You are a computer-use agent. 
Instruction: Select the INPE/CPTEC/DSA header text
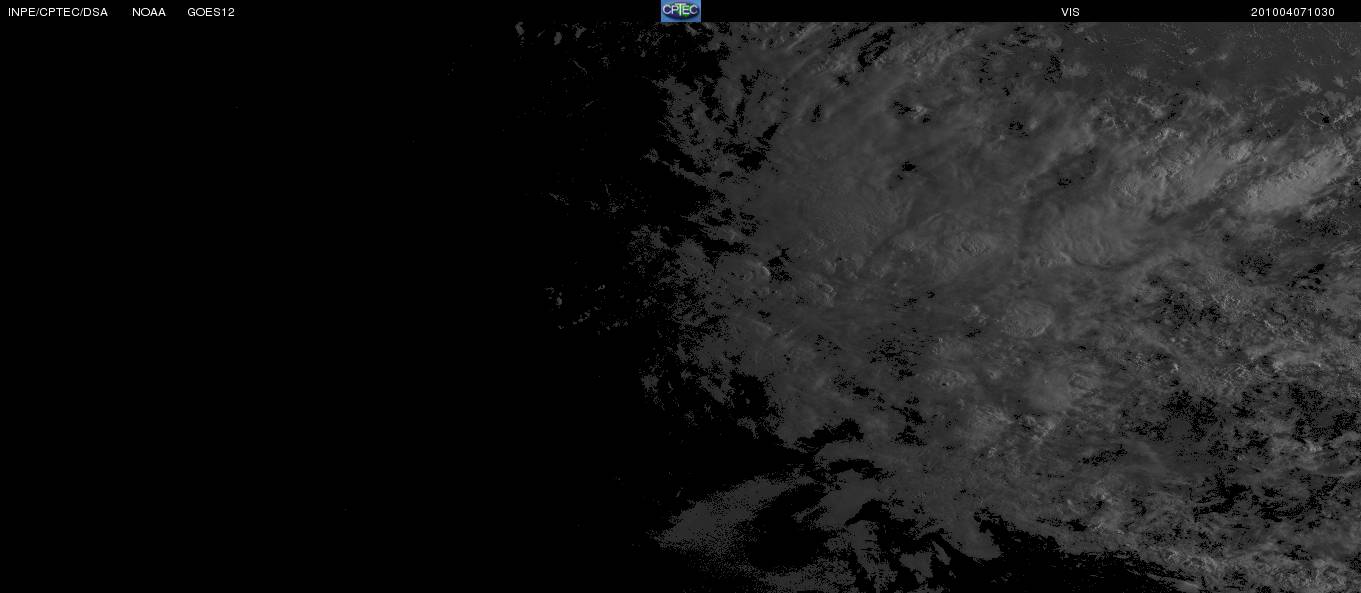click(x=58, y=12)
